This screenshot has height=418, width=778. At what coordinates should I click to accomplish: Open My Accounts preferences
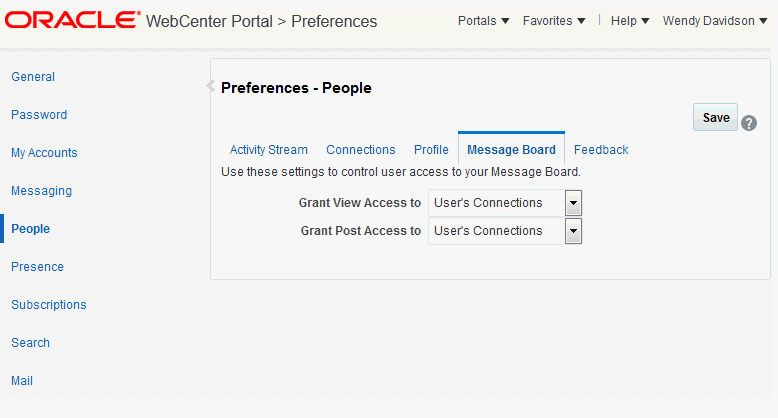(44, 153)
